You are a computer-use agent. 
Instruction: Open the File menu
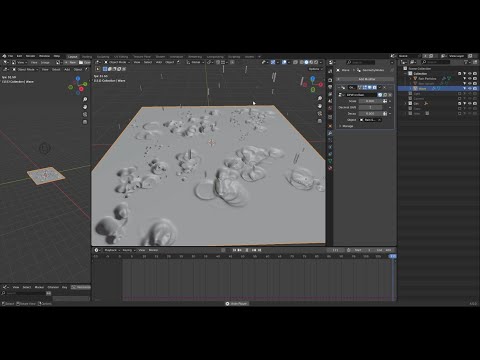(x=10, y=56)
